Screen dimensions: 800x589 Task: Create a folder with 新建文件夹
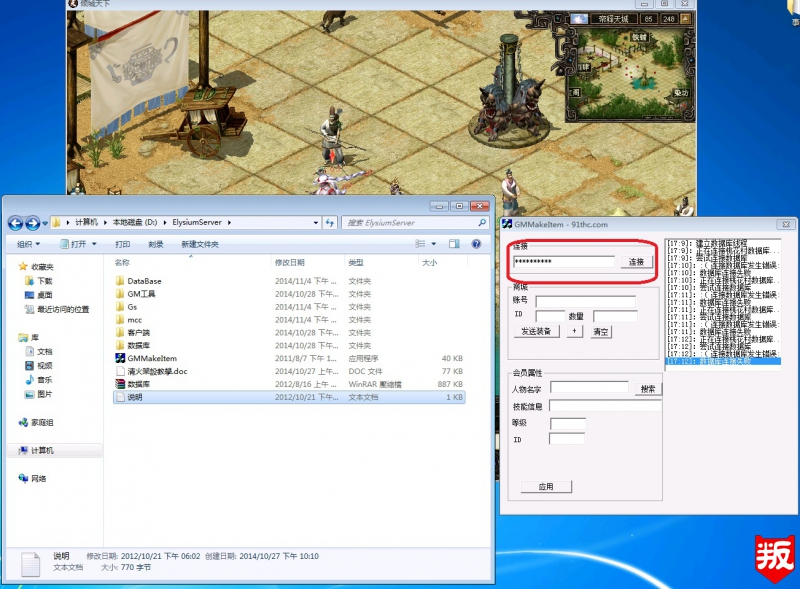pos(200,244)
